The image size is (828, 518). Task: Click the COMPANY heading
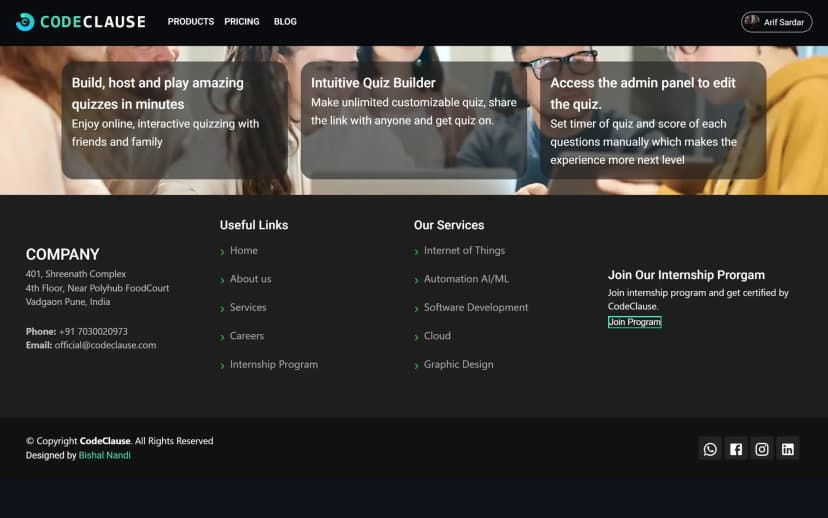point(62,255)
